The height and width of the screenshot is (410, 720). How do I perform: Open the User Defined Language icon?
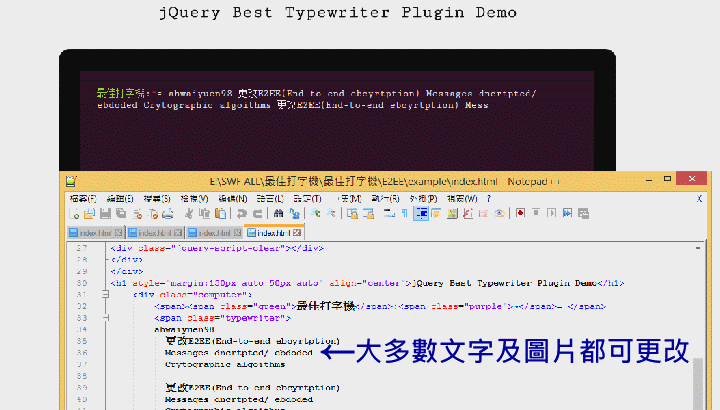point(436,213)
